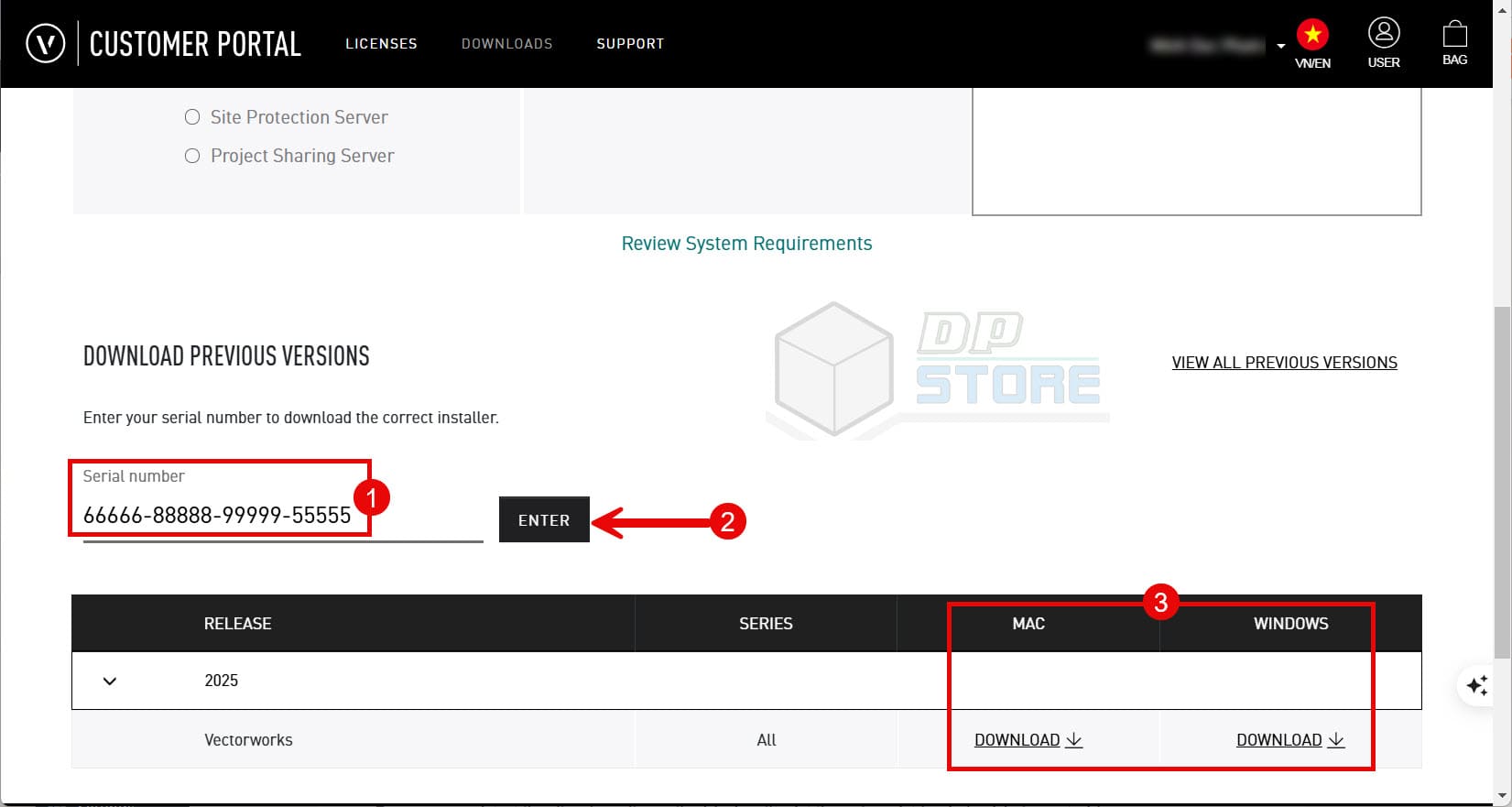Click the Vectorworks logo icon

tap(45, 43)
